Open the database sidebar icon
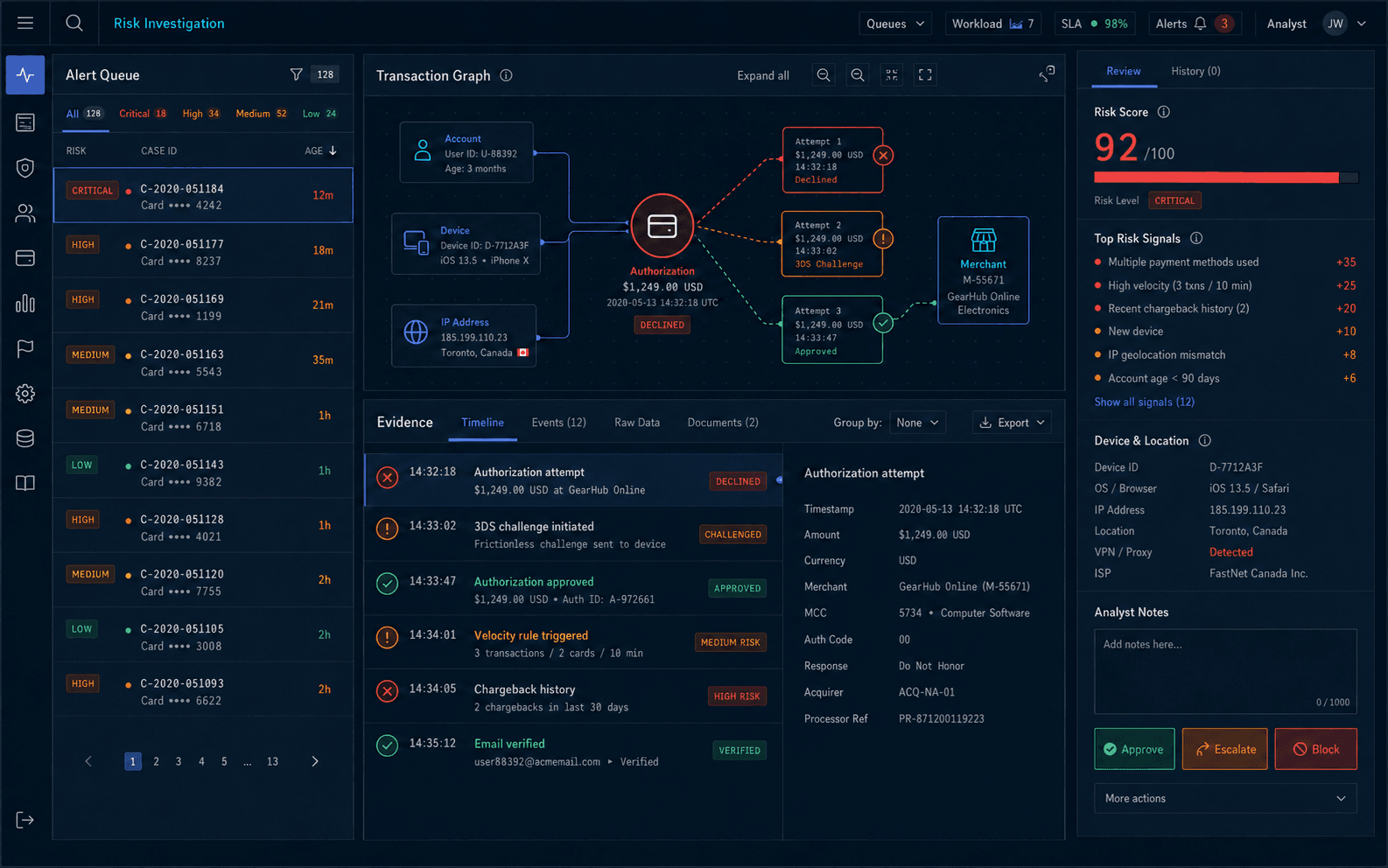Image resolution: width=1388 pixels, height=868 pixels. 25,438
